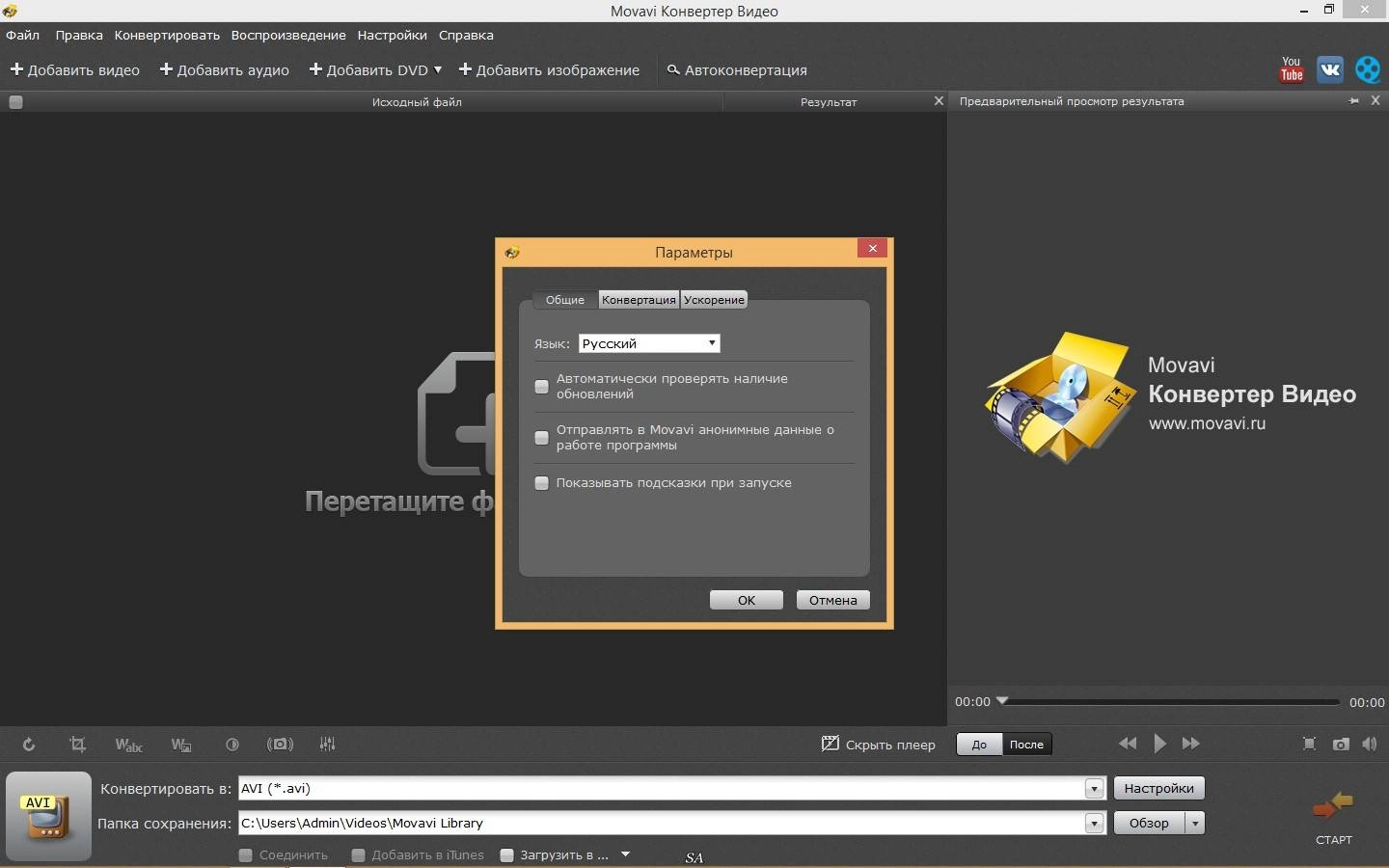Rewind preview playback

(1128, 744)
